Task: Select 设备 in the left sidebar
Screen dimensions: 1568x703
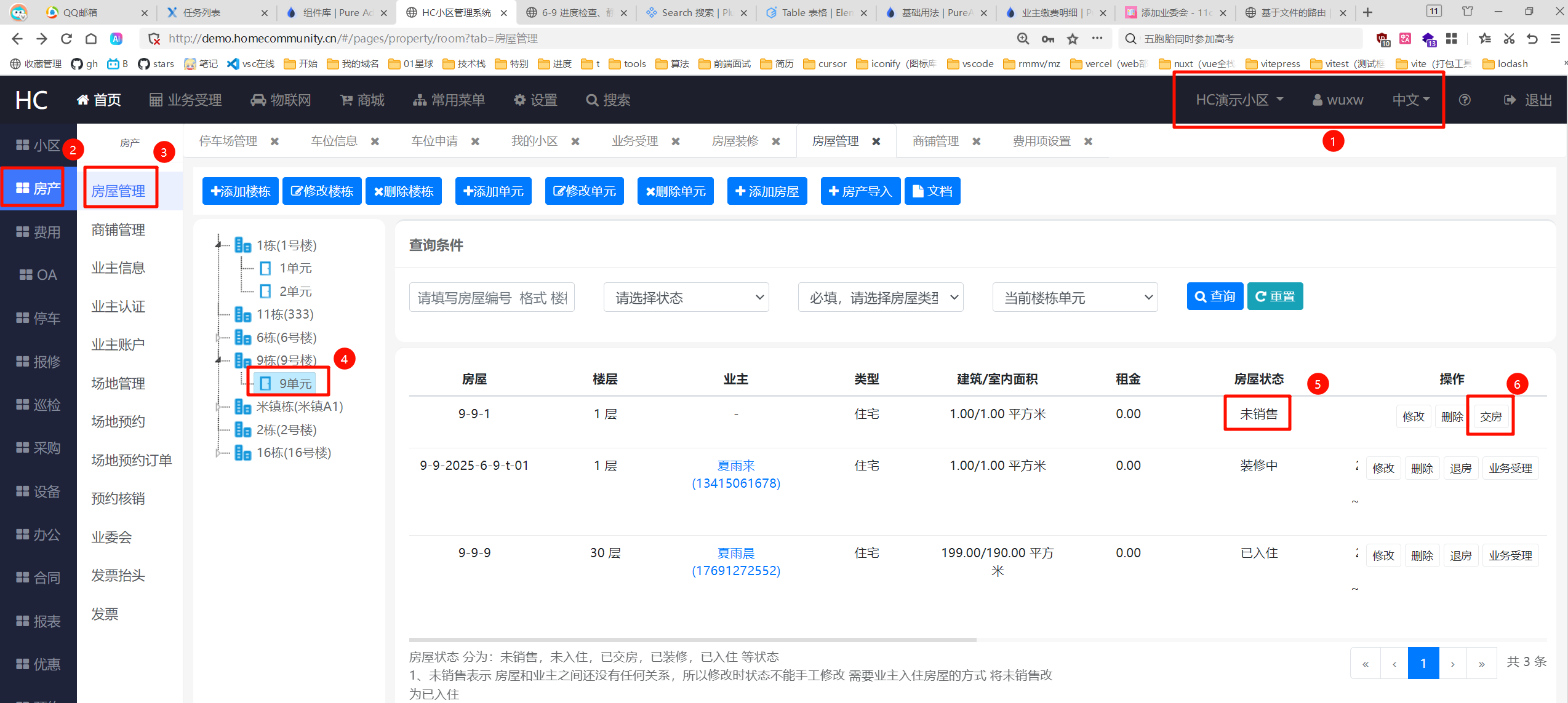Action: point(38,491)
